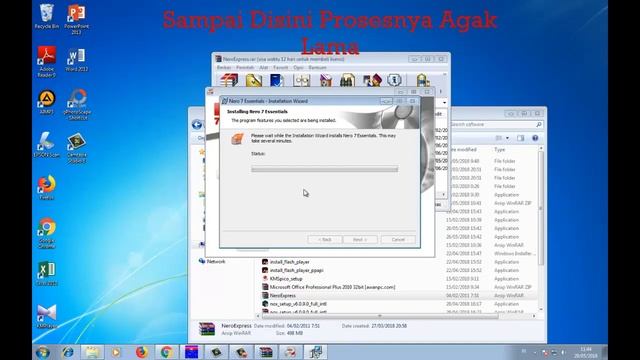Image resolution: width=640 pixels, height=360 pixels.
Task: Click Cancel in the Nero Installation Wizard
Action: tap(398, 240)
